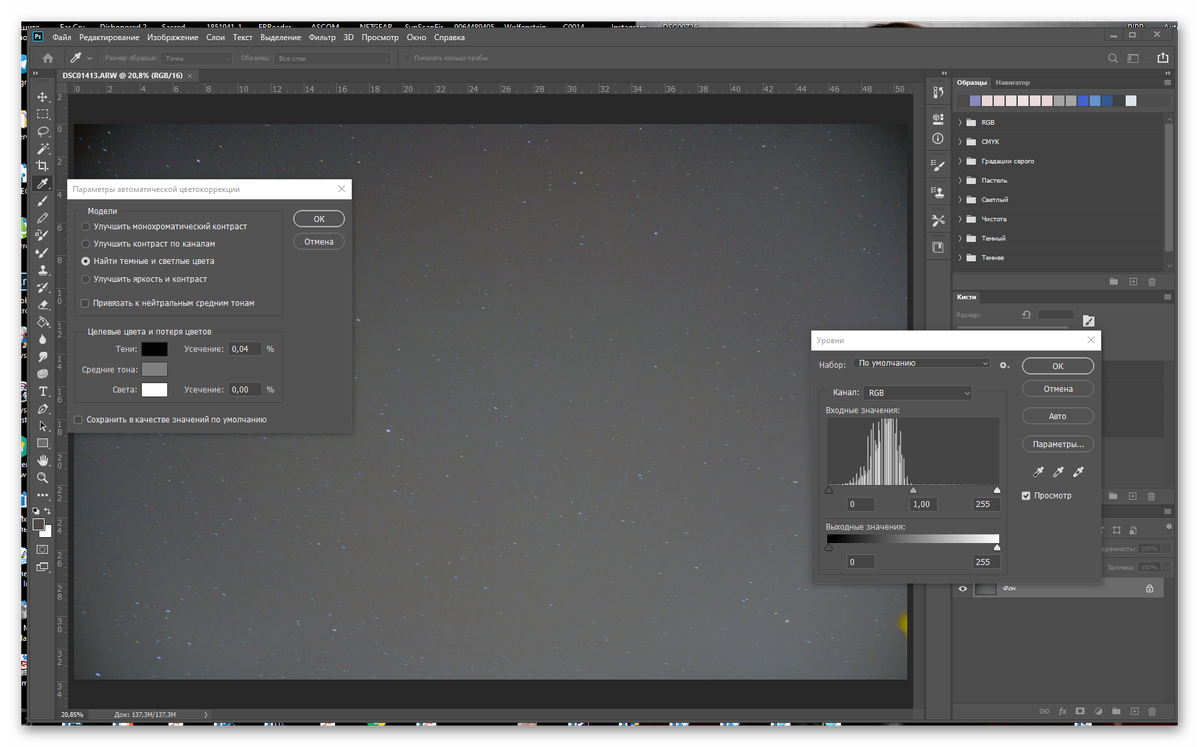Click the black point eyedropper in Уровни
1199x747 pixels.
(1038, 472)
